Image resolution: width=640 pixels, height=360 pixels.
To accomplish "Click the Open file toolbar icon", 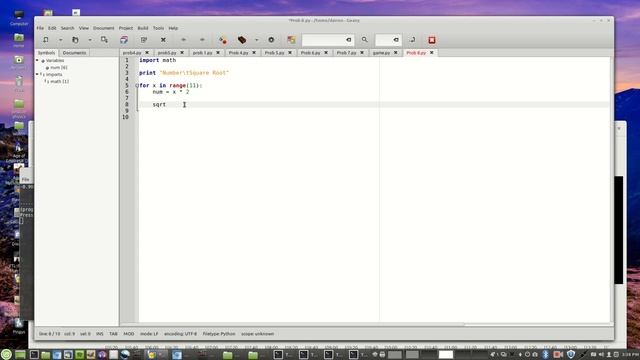I will pyautogui.click(x=75, y=40).
